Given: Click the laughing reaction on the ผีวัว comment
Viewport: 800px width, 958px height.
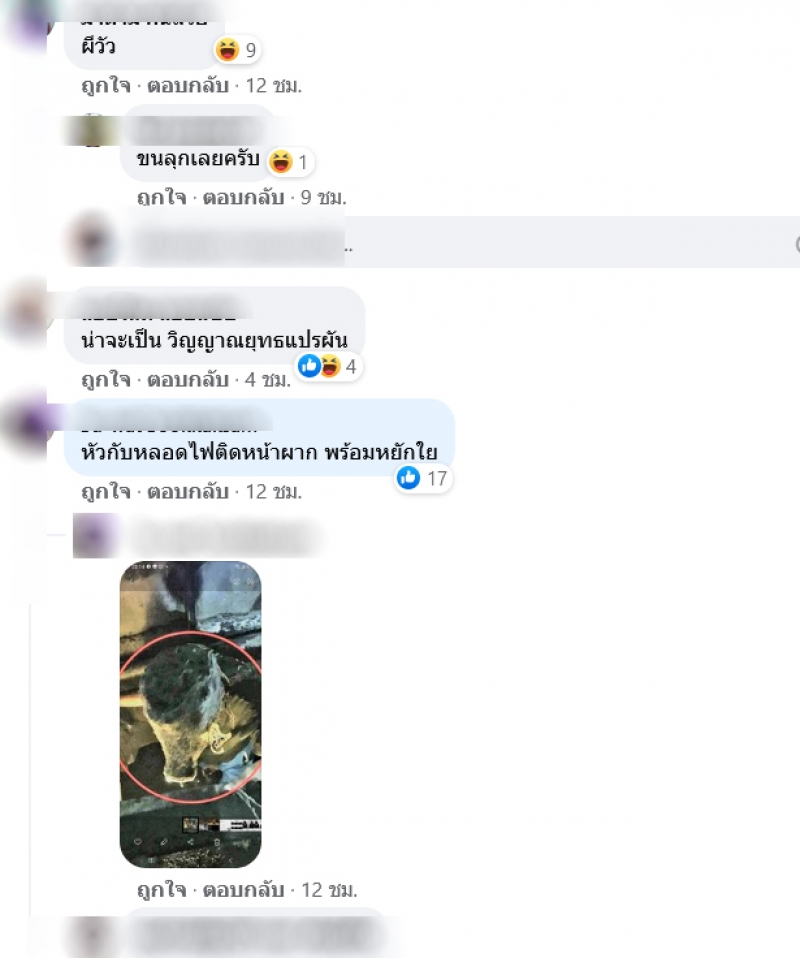Looking at the screenshot, I should pyautogui.click(x=227, y=49).
